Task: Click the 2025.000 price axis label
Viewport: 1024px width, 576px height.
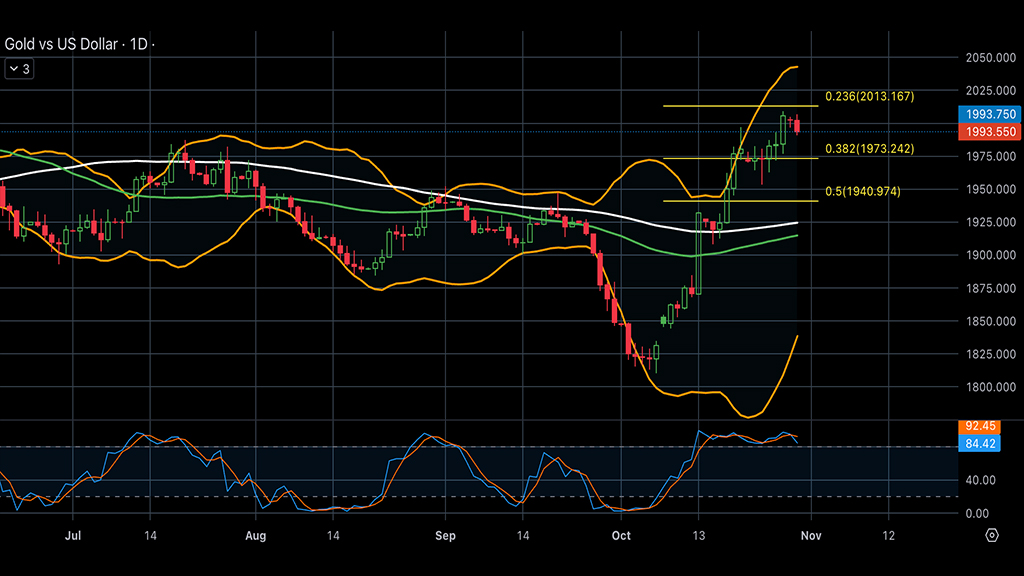Action: [x=991, y=91]
